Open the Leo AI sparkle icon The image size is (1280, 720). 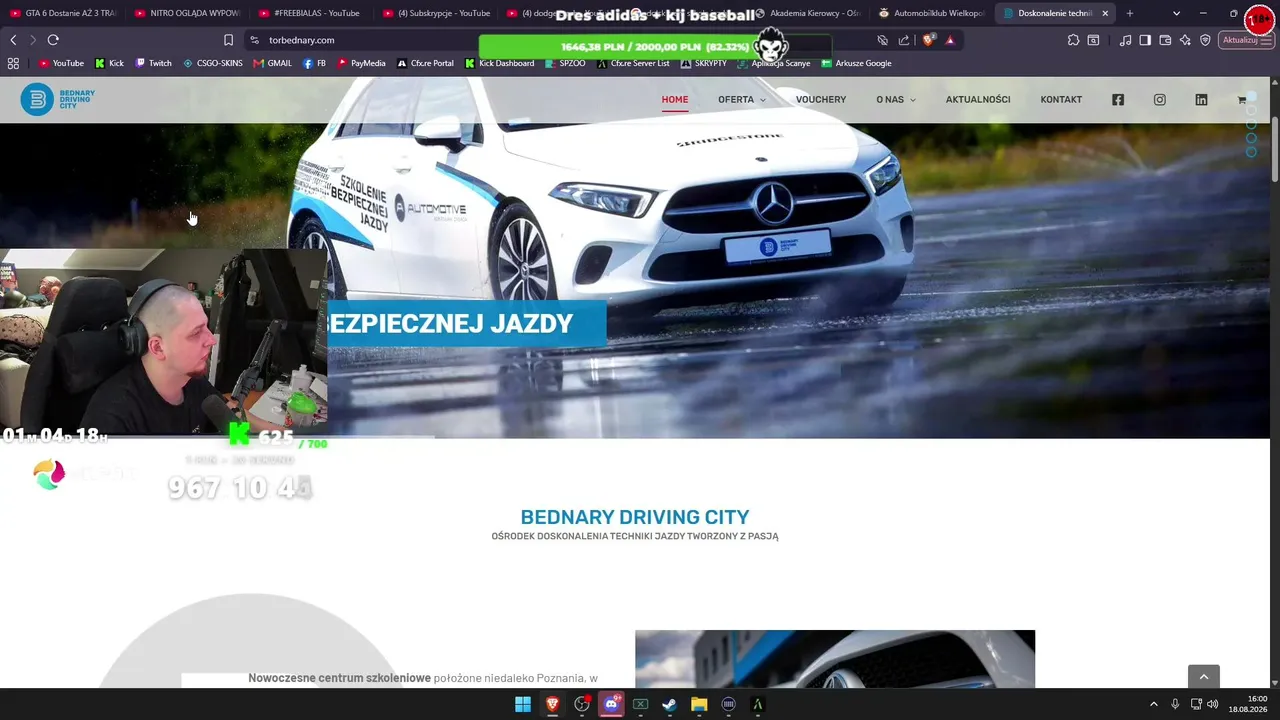pyautogui.click(x=1185, y=40)
